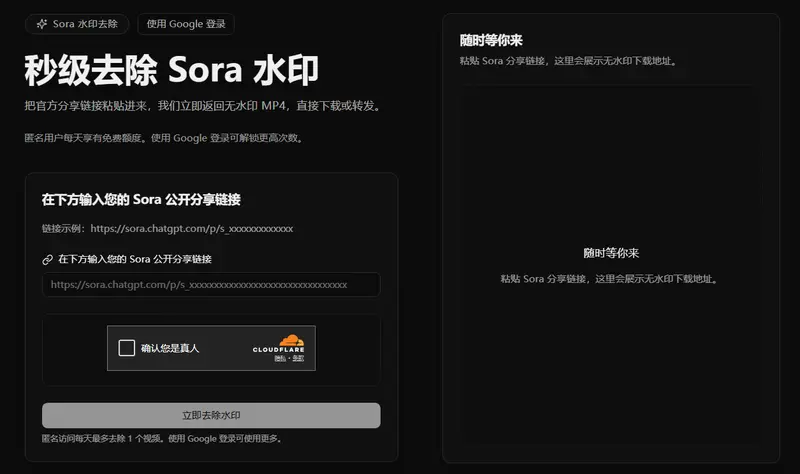This screenshot has width=800, height=474.
Task: Click the Sora 水印去除 badge label
Action: (x=85, y=24)
